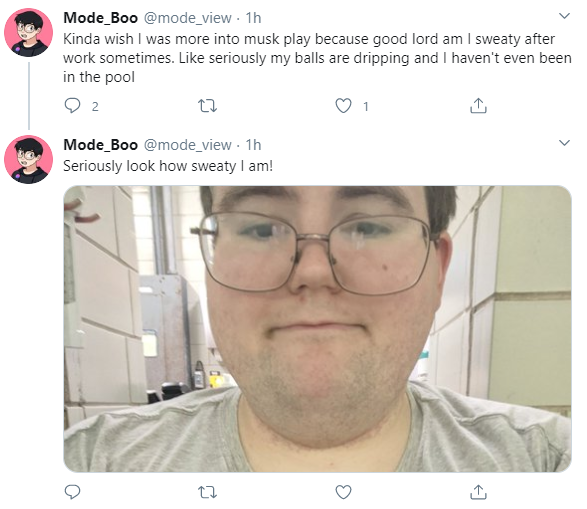Like the photo tweet

tap(343, 492)
